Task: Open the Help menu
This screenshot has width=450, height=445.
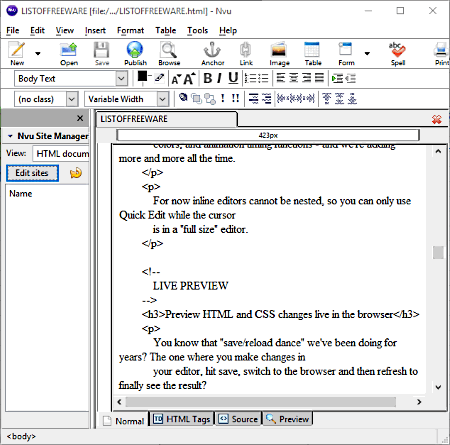Action: coord(228,30)
